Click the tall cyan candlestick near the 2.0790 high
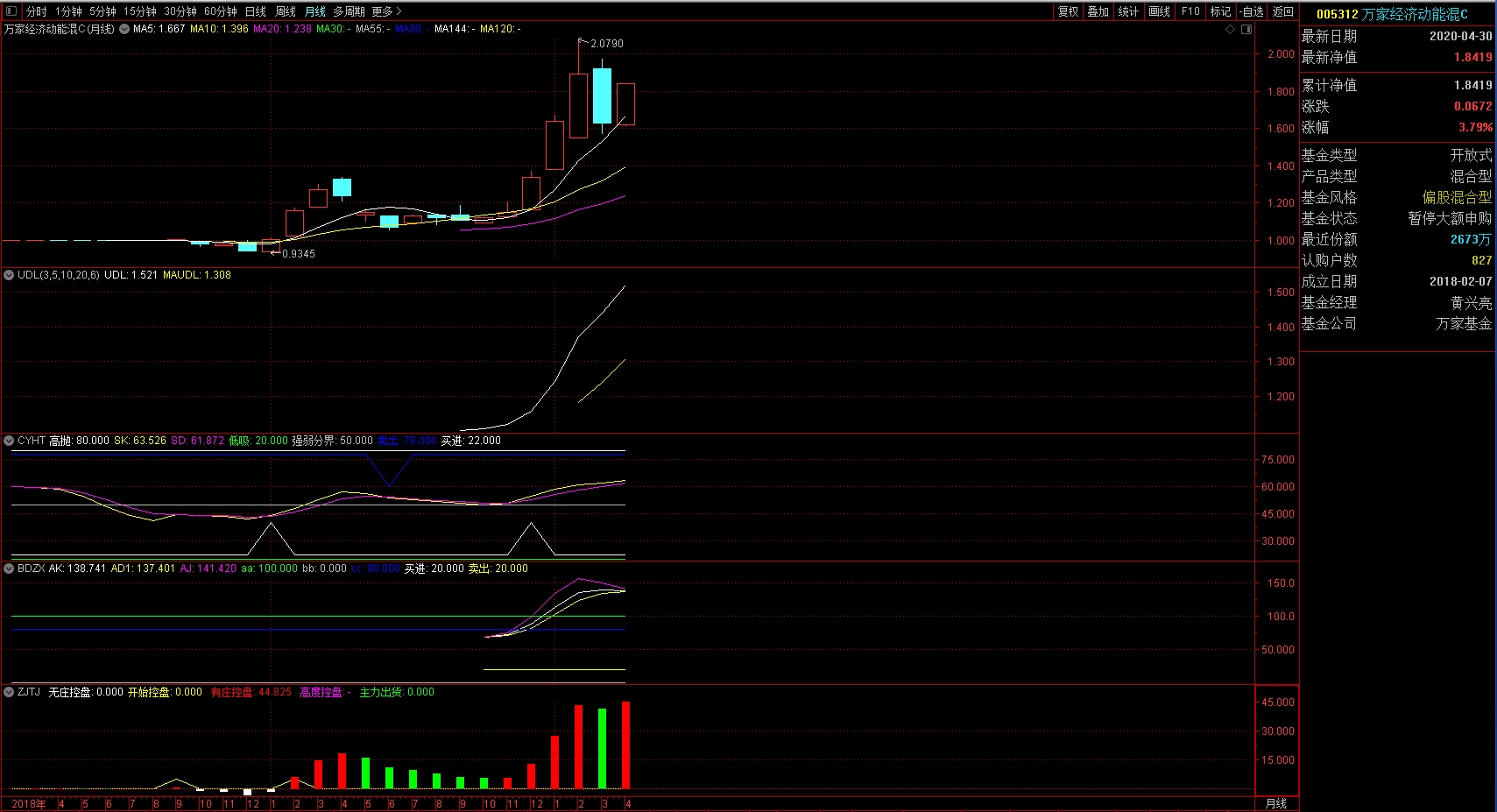Image resolution: width=1497 pixels, height=812 pixels. coord(602,95)
